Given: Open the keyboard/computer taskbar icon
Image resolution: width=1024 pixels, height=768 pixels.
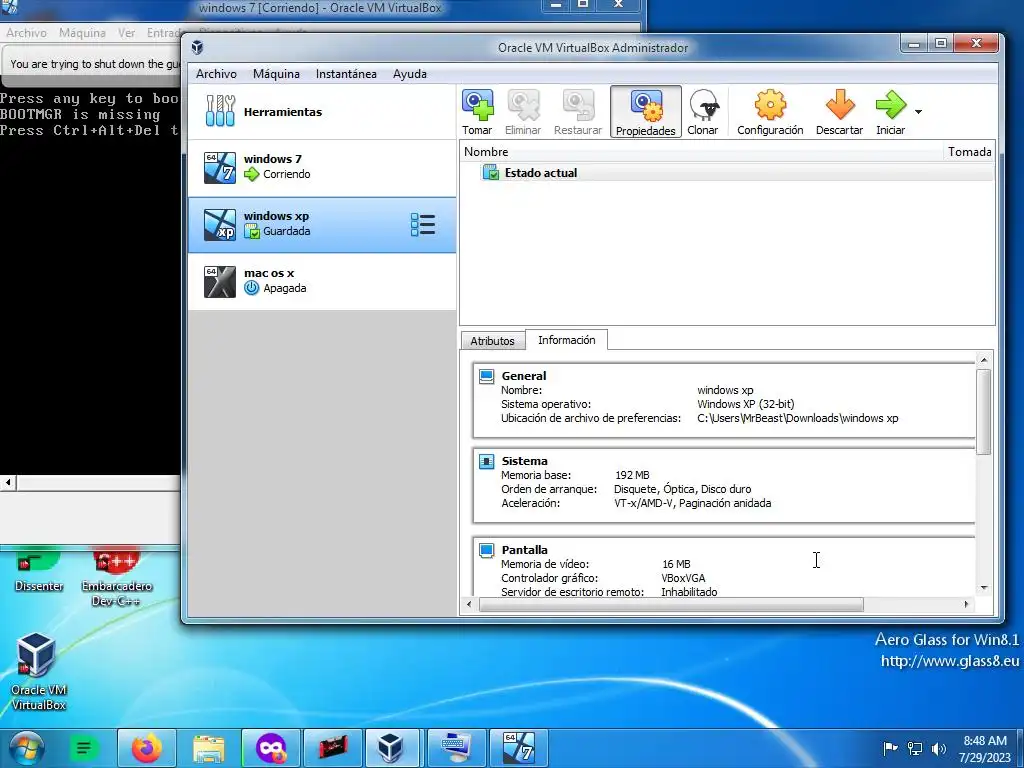Looking at the screenshot, I should point(456,748).
